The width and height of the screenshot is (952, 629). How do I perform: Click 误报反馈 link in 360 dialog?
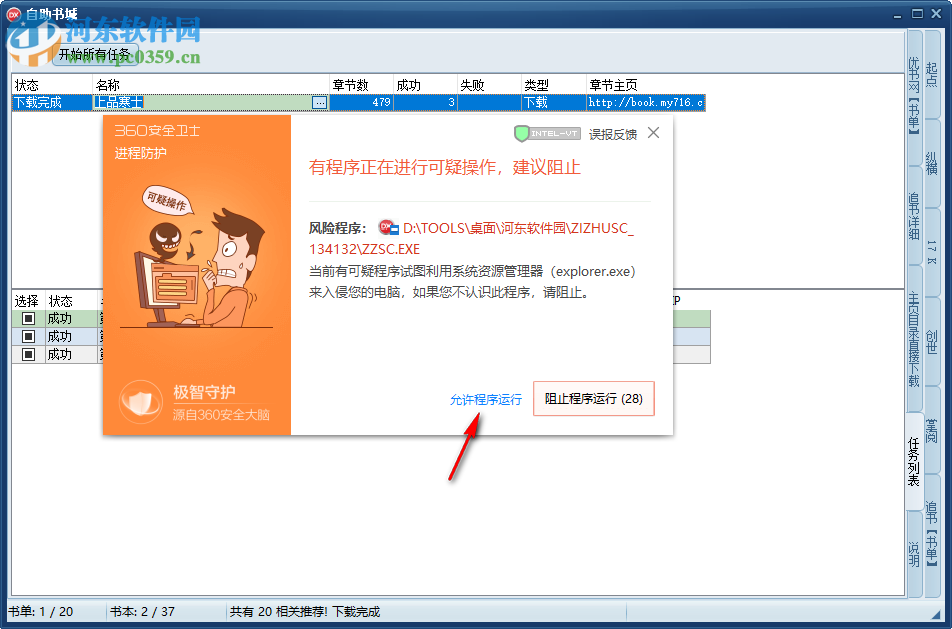pyautogui.click(x=613, y=134)
